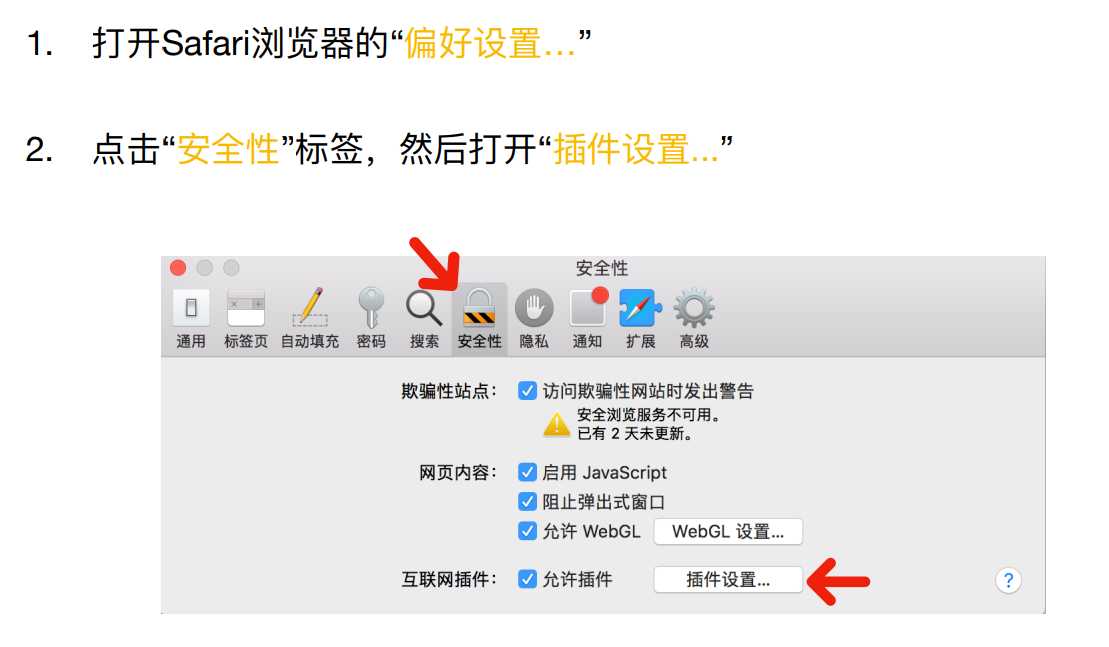
Task: Open the 搜索 magnifying glass icon
Action: point(424,308)
